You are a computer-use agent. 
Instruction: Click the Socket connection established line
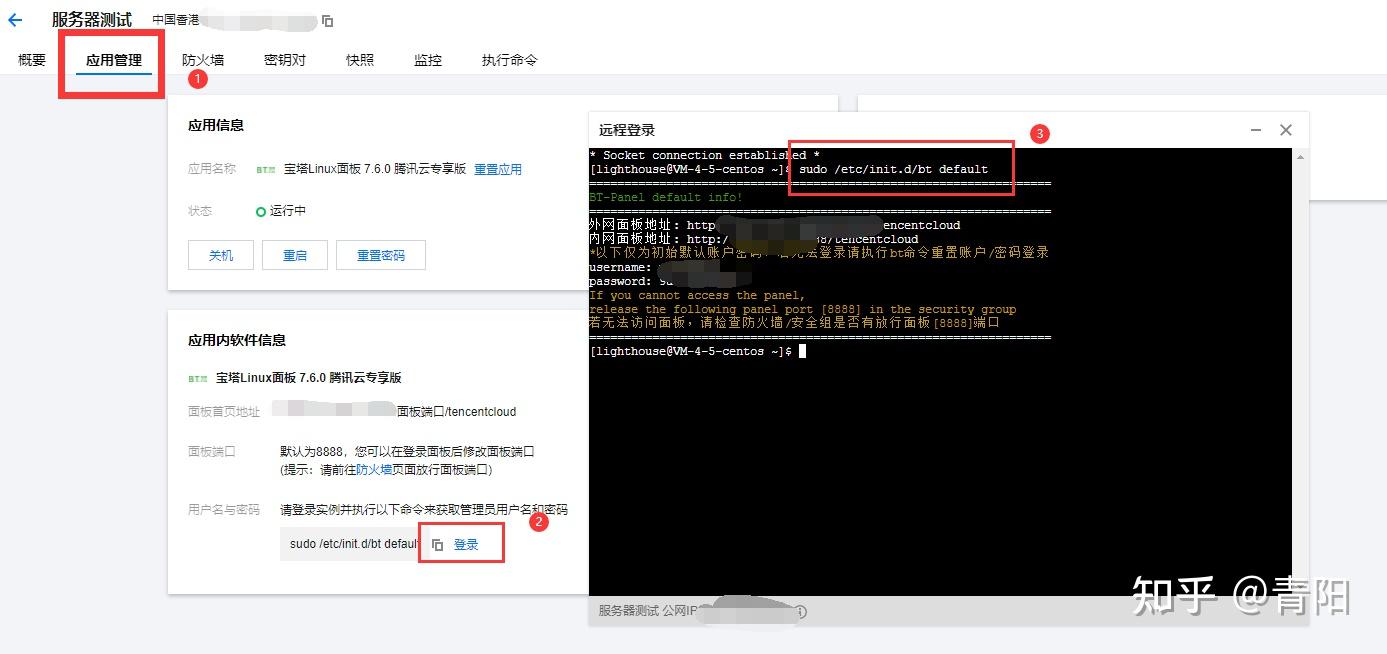pos(705,155)
